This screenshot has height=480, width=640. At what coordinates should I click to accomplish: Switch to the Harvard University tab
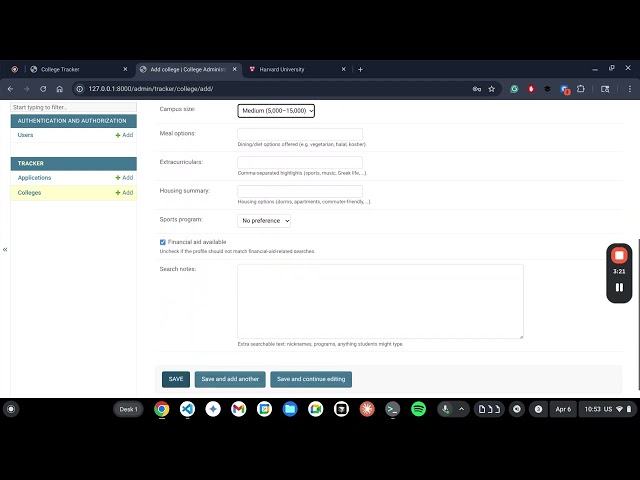tap(298, 69)
